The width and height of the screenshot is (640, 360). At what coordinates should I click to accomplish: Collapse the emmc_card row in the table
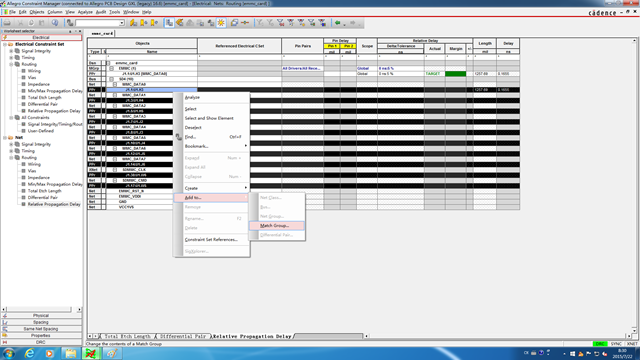click(x=108, y=63)
